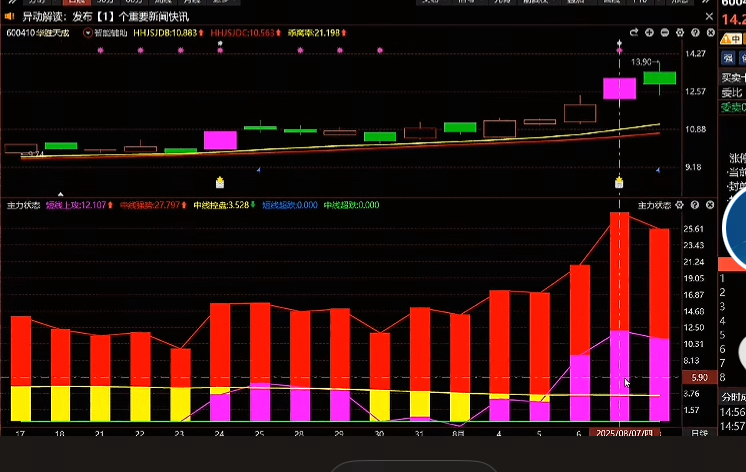Click yellow info marker below 08/07 candle
The width and height of the screenshot is (746, 472).
[x=619, y=182]
